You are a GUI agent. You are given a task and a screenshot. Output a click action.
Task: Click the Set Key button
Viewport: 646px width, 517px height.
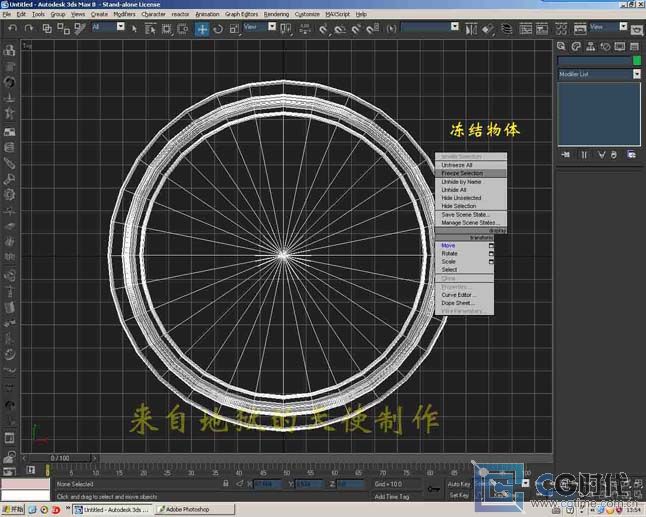coord(459,495)
